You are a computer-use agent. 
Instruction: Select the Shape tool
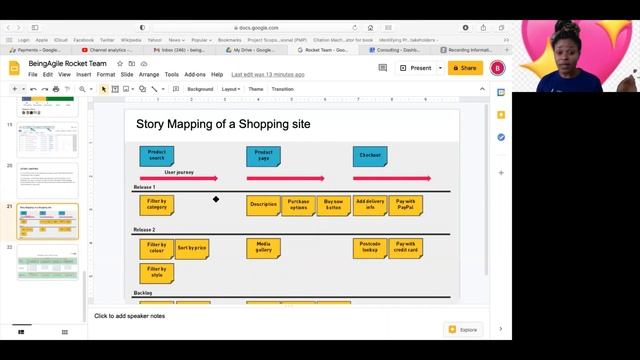pyautogui.click(x=142, y=89)
